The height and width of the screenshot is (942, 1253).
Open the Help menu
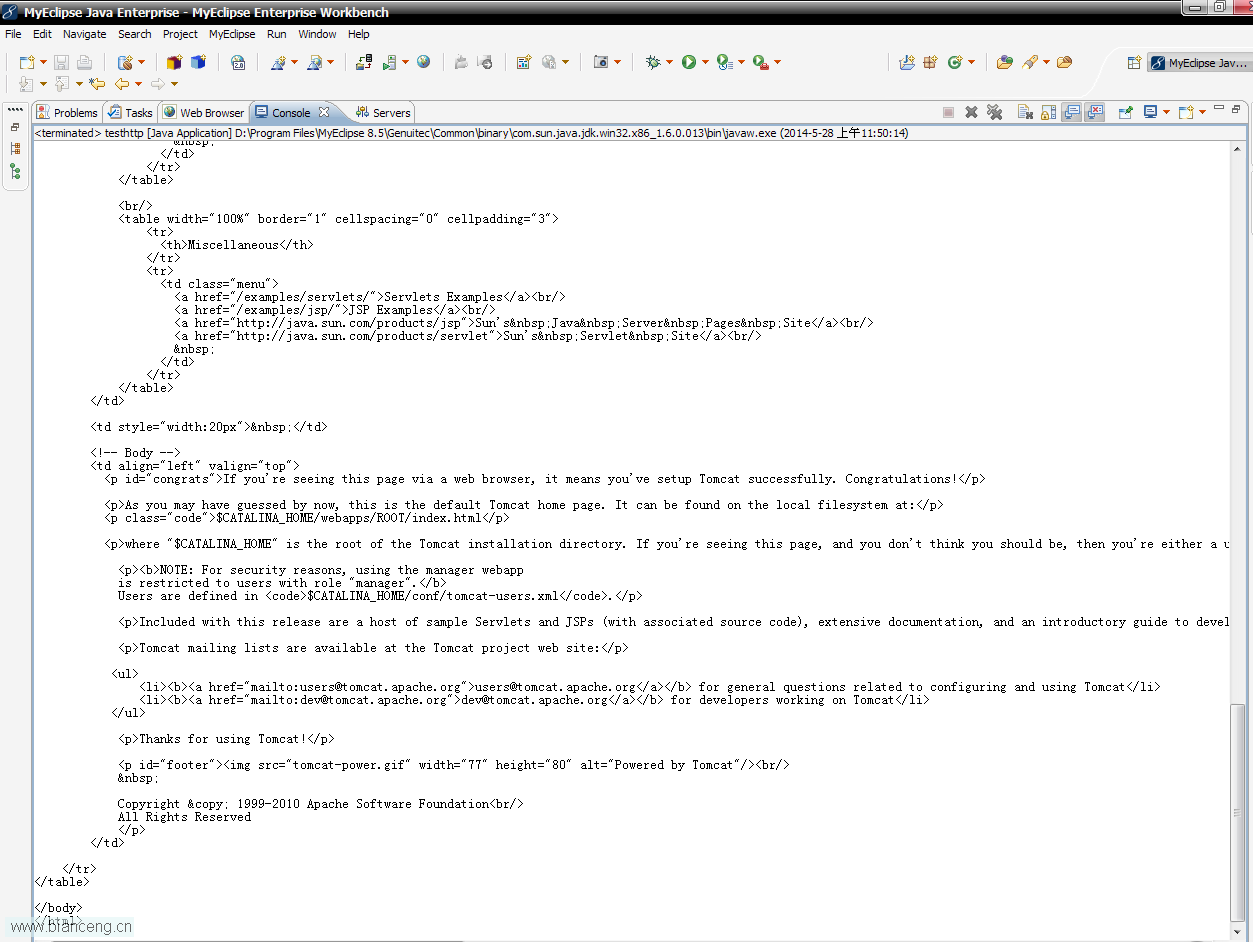pos(359,34)
